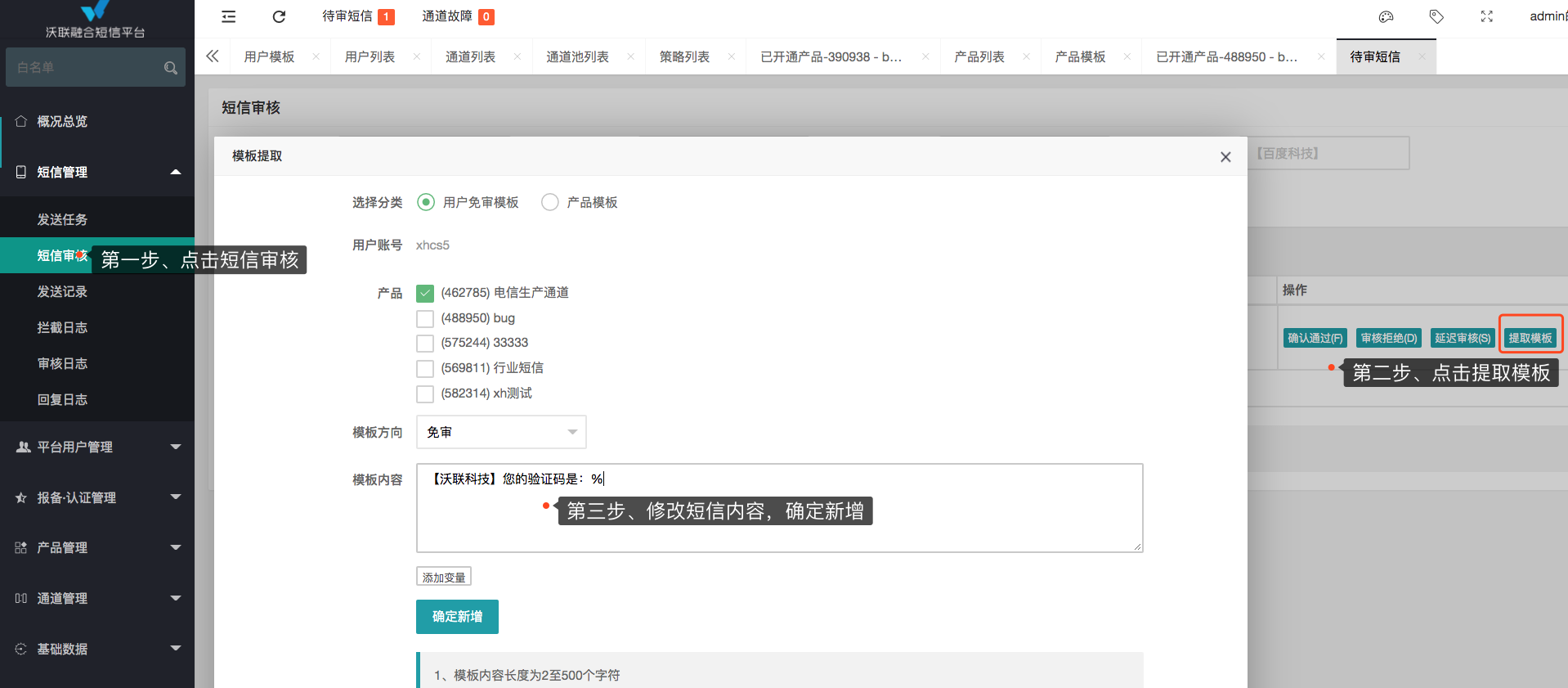This screenshot has width=1568, height=688.
Task: Click the 【百度科技】 input field
Action: [1328, 153]
